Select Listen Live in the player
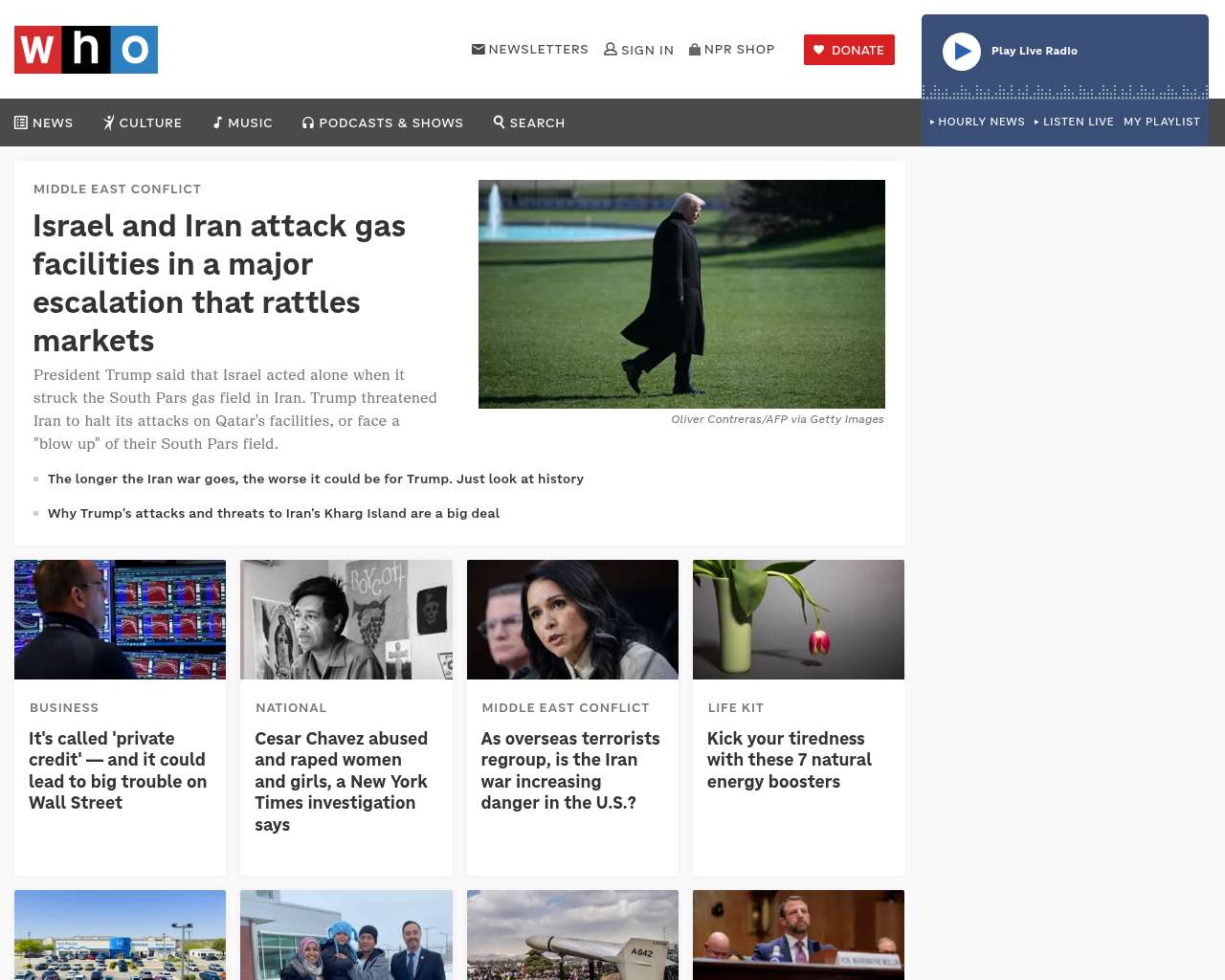Screen dimensions: 1225x980 1074,122
